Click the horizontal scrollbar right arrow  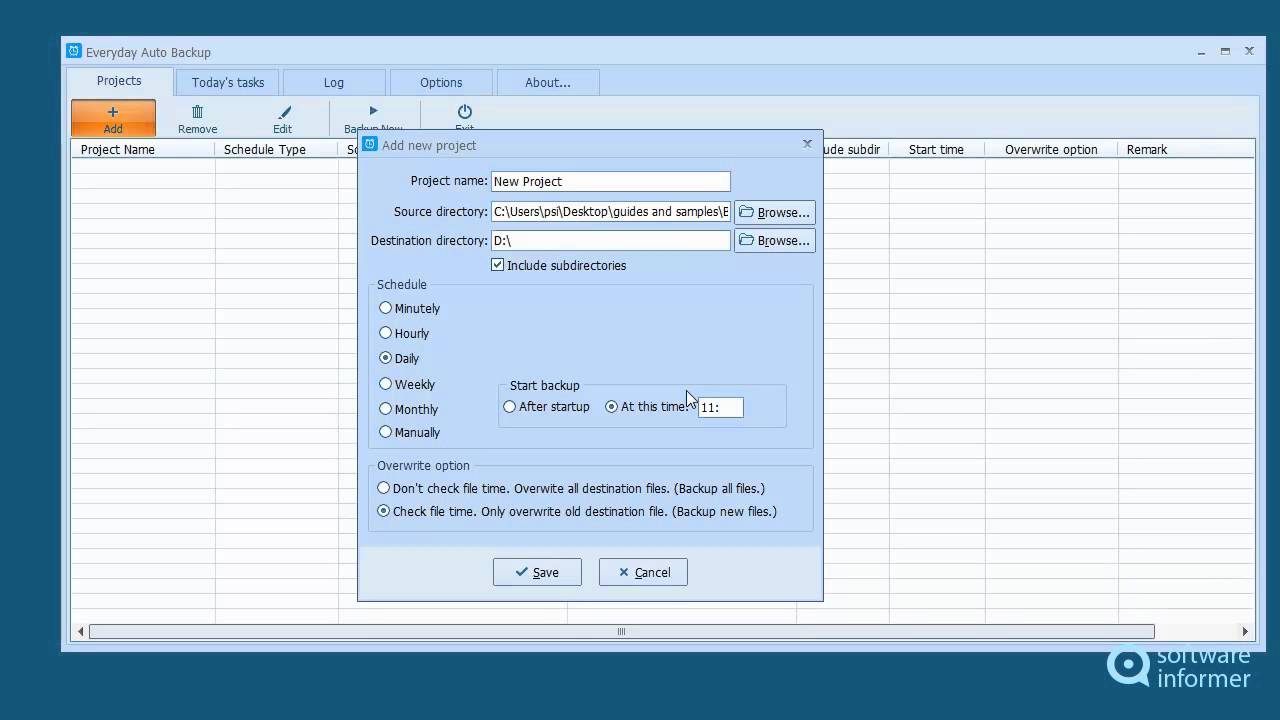[x=1245, y=631]
